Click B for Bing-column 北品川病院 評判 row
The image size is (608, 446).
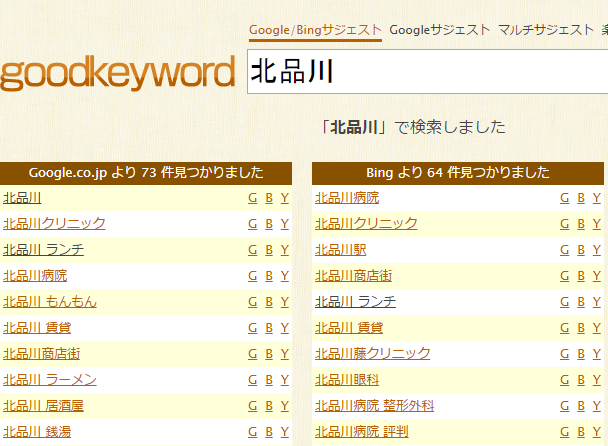coord(581,432)
